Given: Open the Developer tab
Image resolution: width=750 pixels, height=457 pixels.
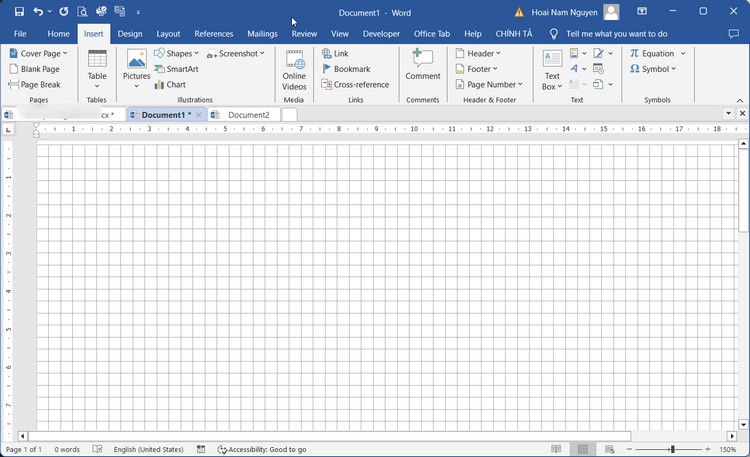Looking at the screenshot, I should pos(381,34).
